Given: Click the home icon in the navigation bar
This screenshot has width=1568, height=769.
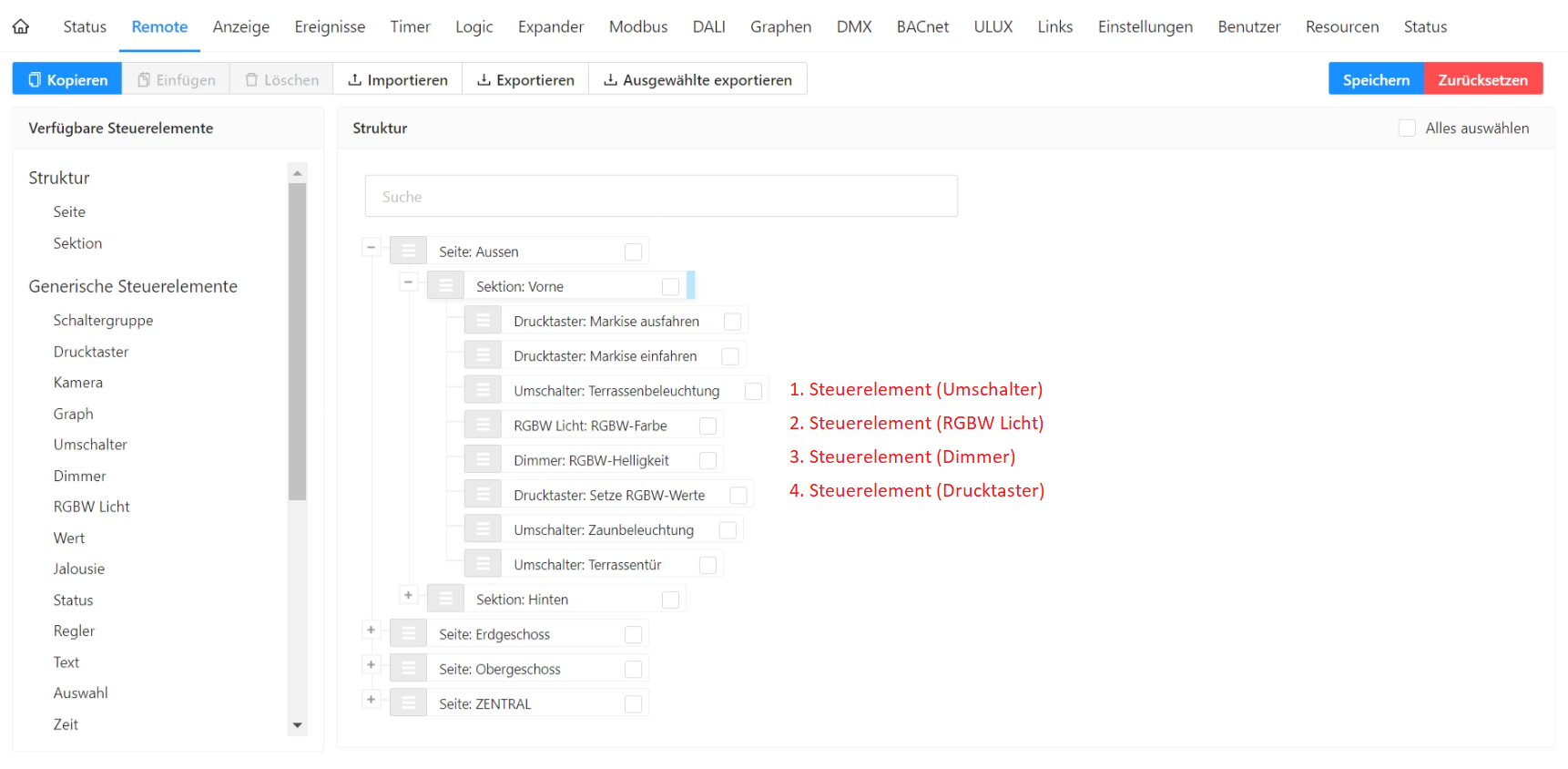Looking at the screenshot, I should 21,26.
